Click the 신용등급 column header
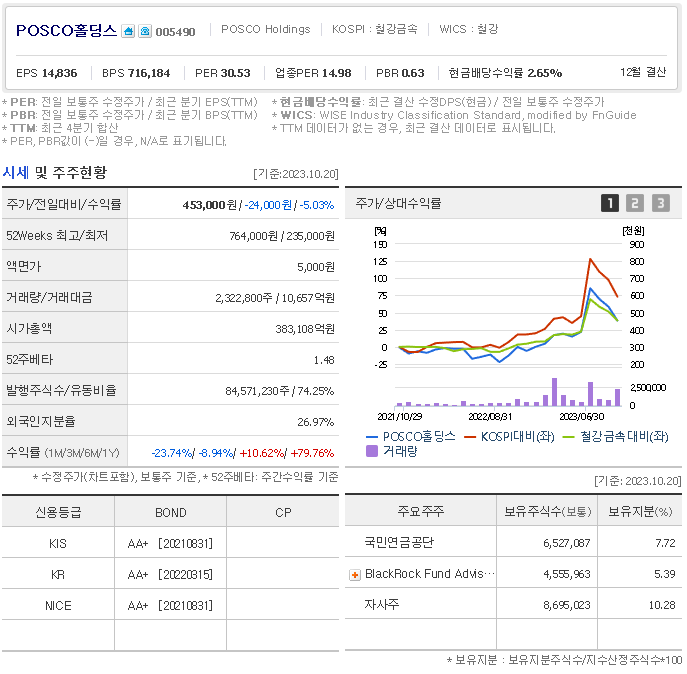 58,512
